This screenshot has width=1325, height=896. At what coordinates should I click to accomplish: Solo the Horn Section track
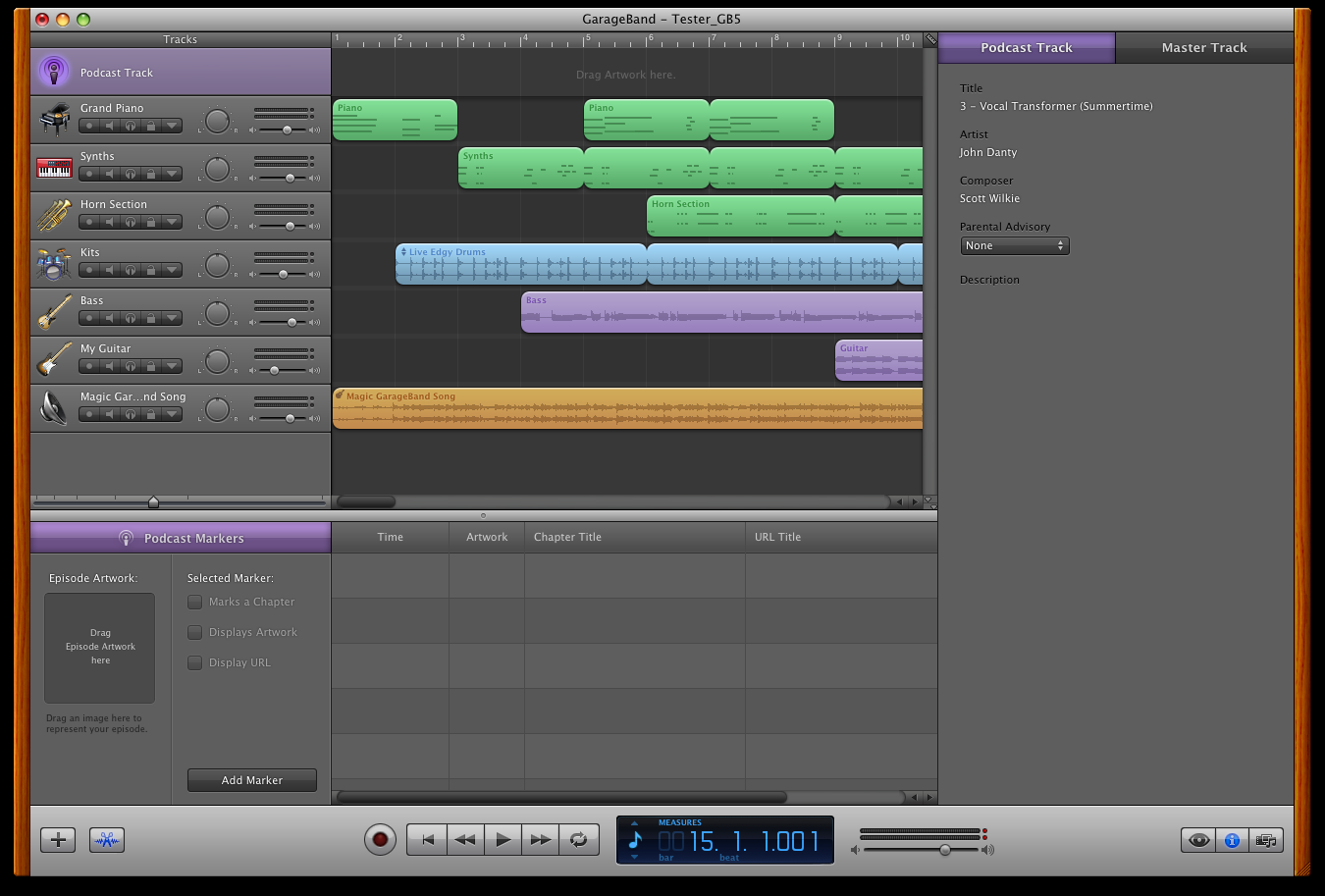131,222
